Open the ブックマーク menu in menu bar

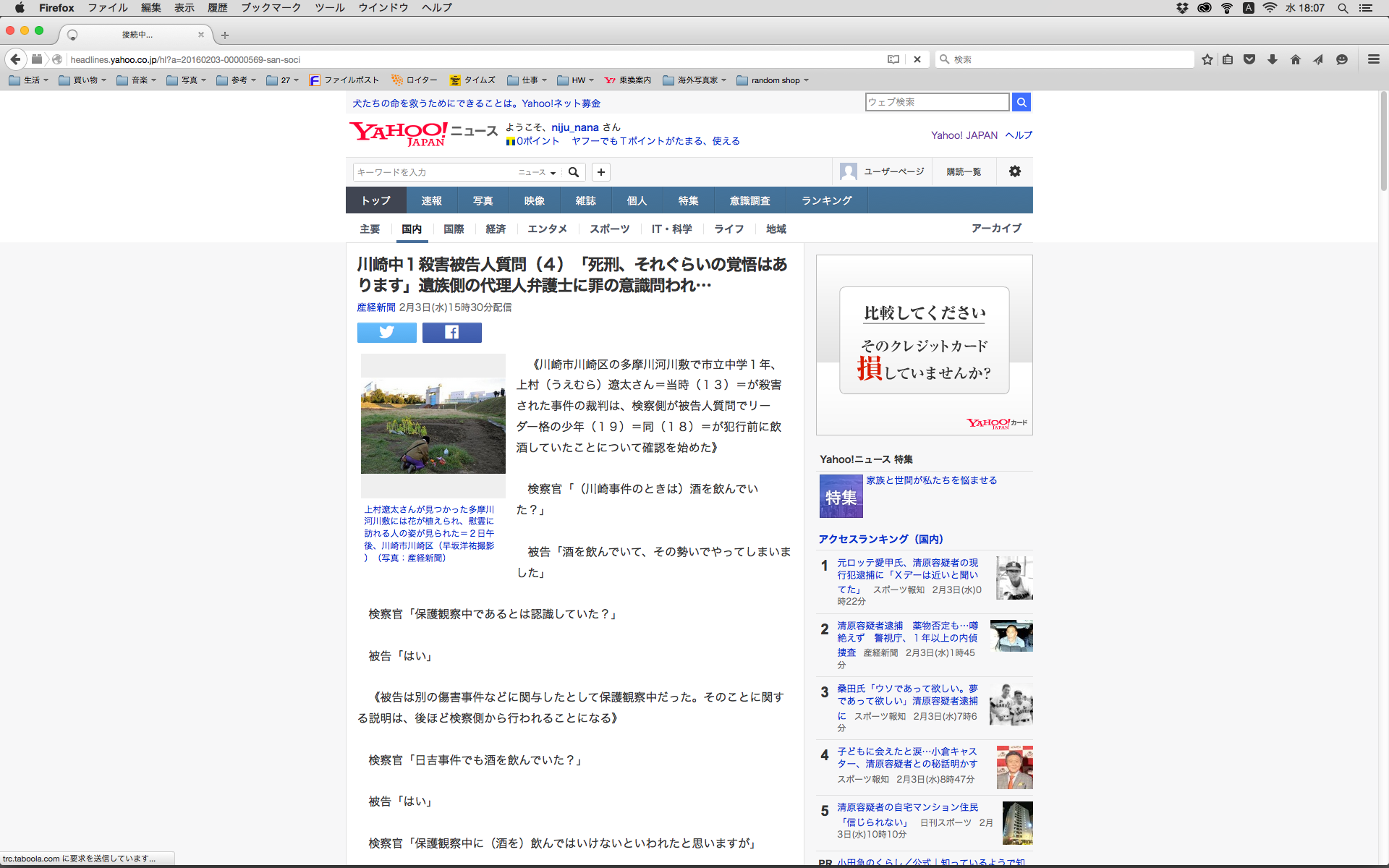click(x=271, y=7)
